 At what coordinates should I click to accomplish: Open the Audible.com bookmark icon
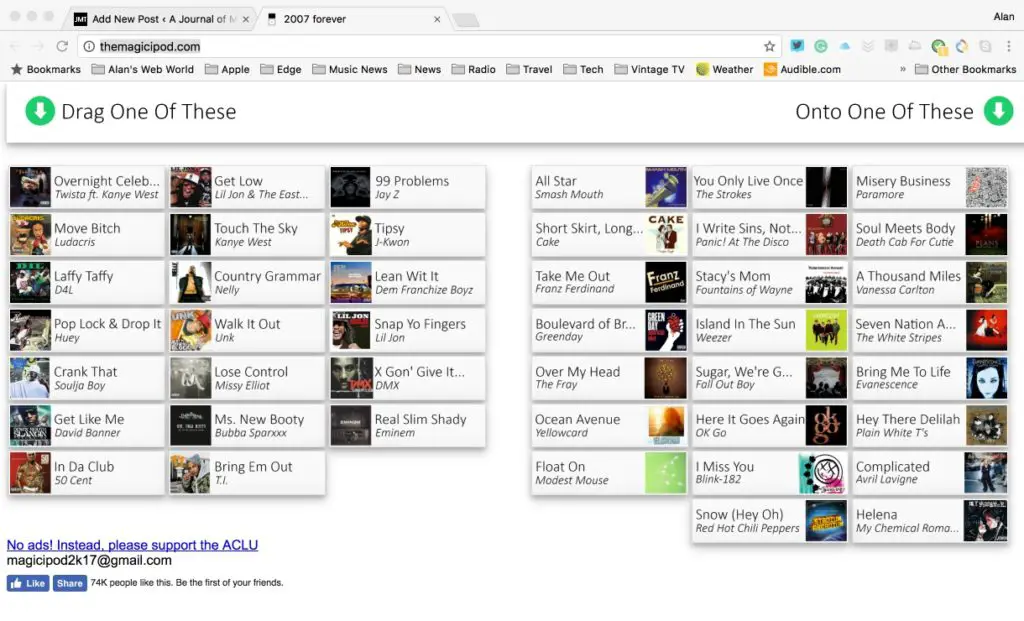[x=771, y=69]
